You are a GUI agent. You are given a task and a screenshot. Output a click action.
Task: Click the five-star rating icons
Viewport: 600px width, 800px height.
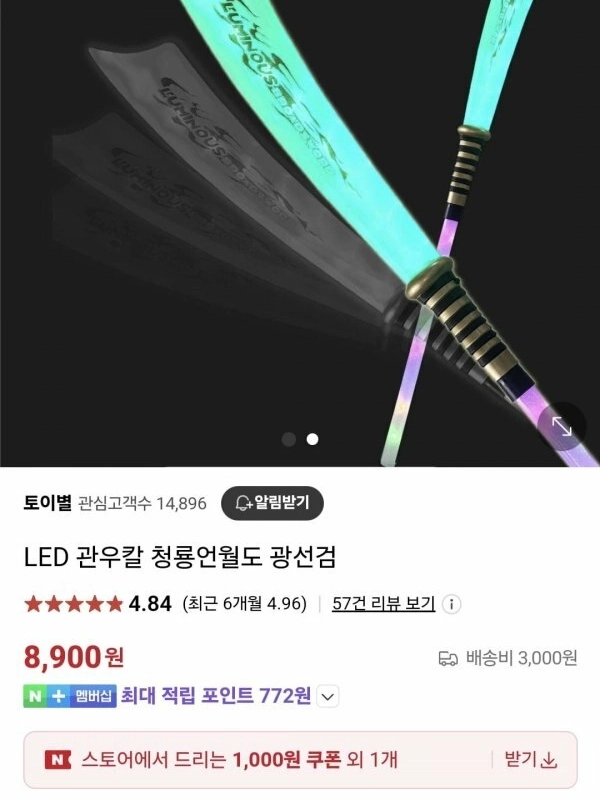73,604
